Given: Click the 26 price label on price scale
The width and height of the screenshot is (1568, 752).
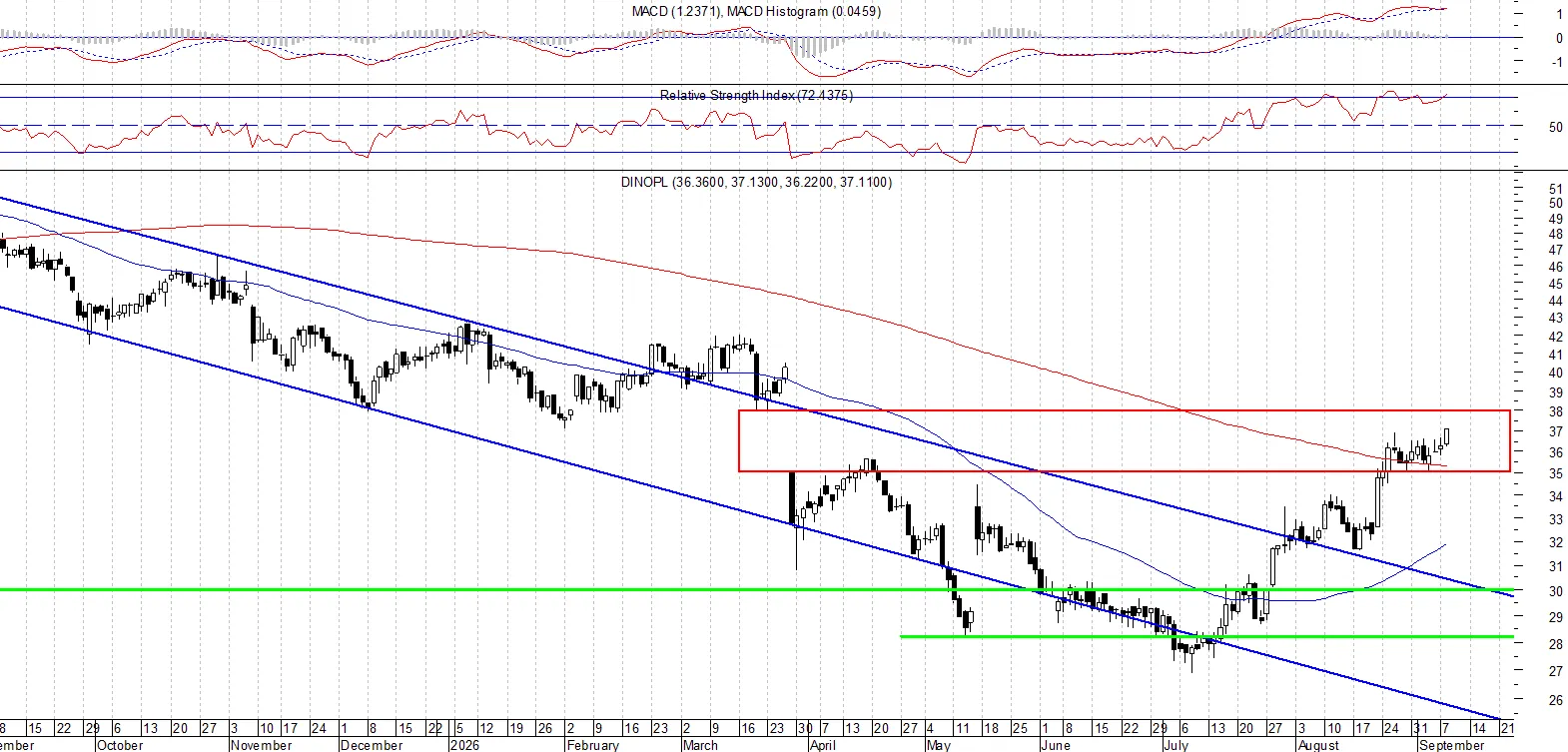Looking at the screenshot, I should click(x=1555, y=700).
